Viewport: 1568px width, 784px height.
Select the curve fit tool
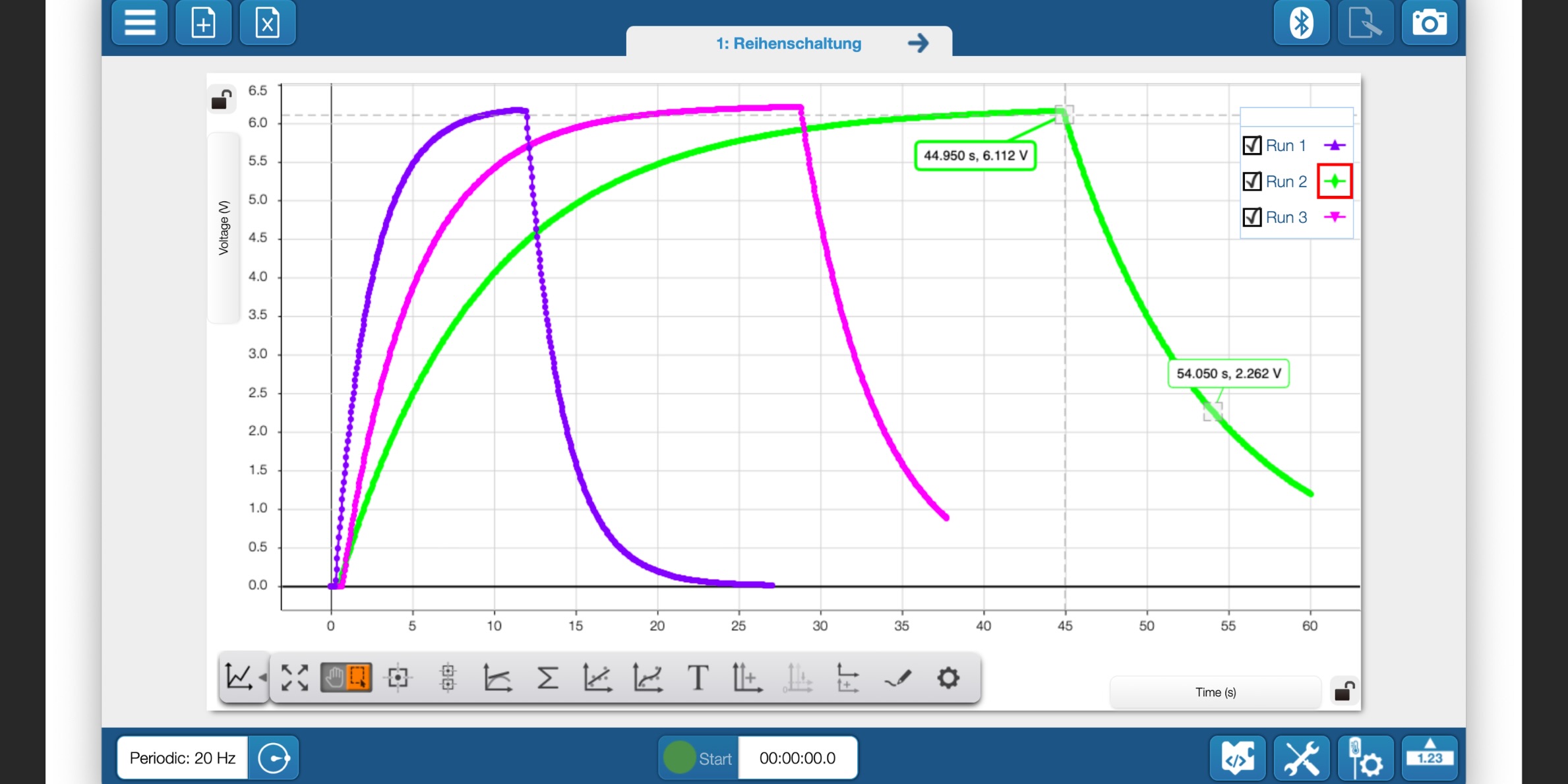(x=648, y=677)
